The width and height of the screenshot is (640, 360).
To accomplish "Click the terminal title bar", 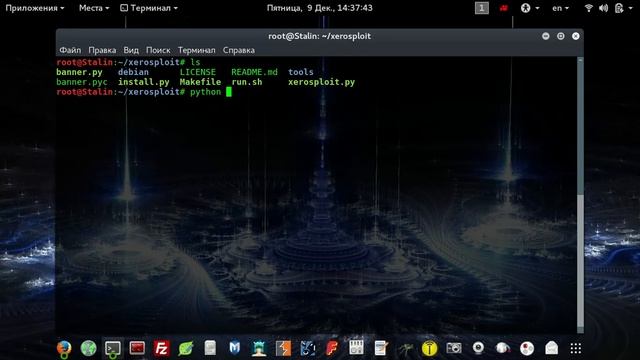I will click(x=320, y=36).
